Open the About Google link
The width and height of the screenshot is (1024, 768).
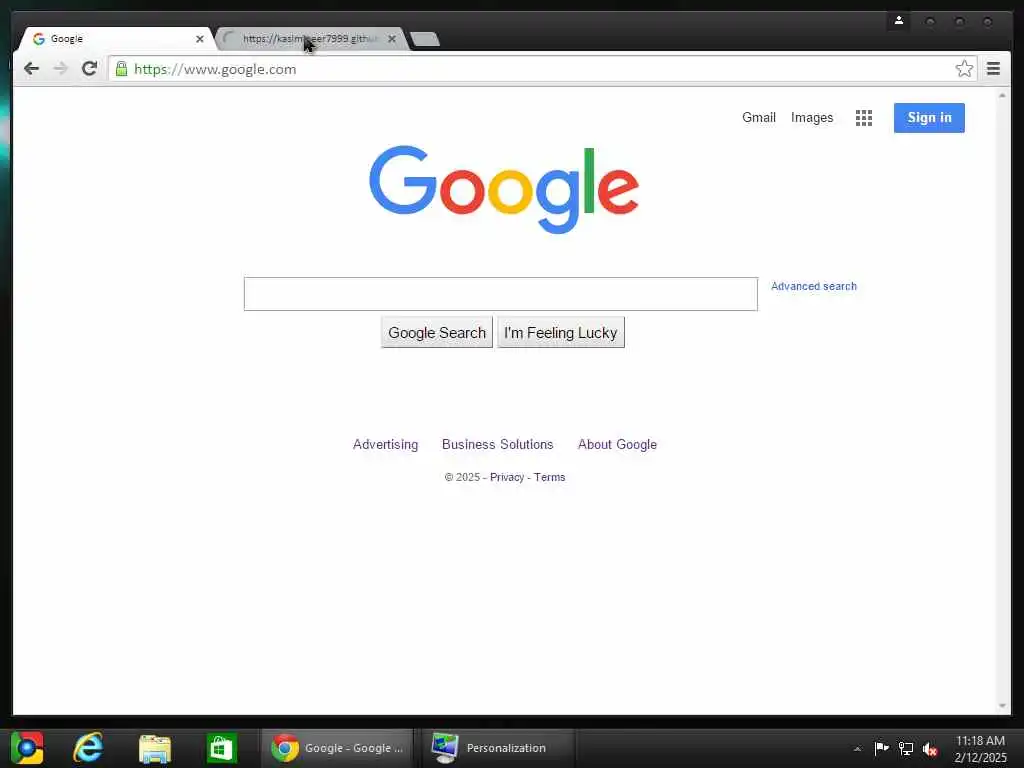[x=617, y=444]
